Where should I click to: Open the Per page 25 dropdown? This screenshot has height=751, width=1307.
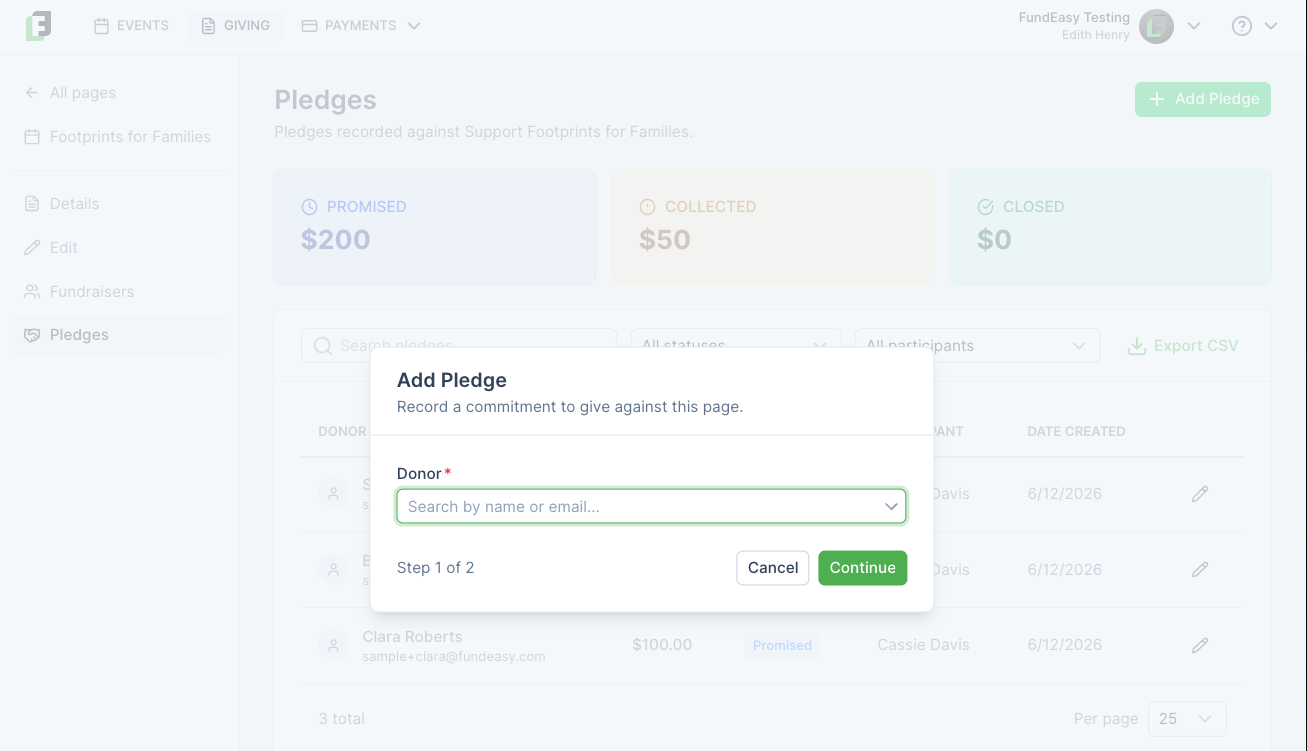[x=1187, y=719]
